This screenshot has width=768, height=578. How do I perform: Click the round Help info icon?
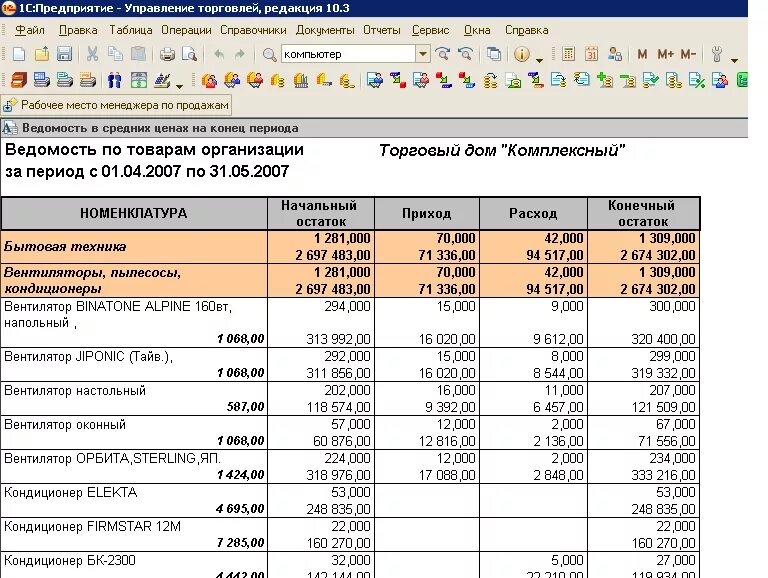coord(522,54)
